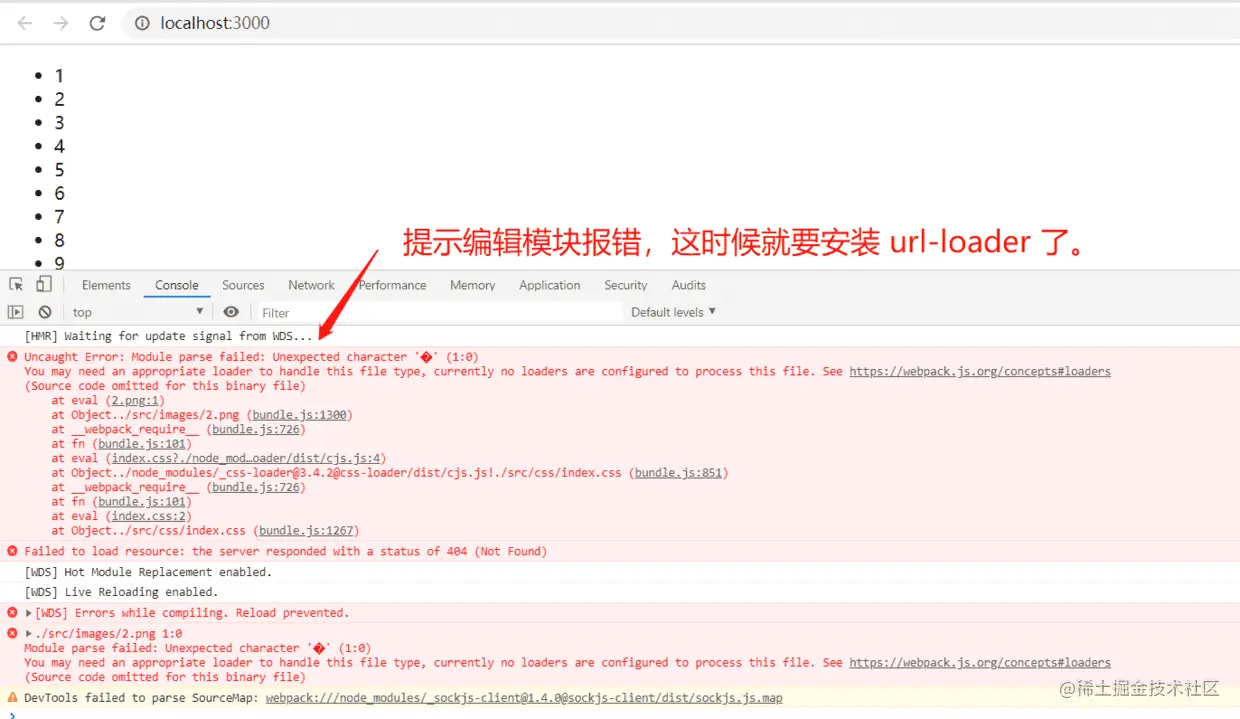Open the sockjs.js.map SourceMap link
Image resolution: width=1240 pixels, height=719 pixels.
(524, 698)
